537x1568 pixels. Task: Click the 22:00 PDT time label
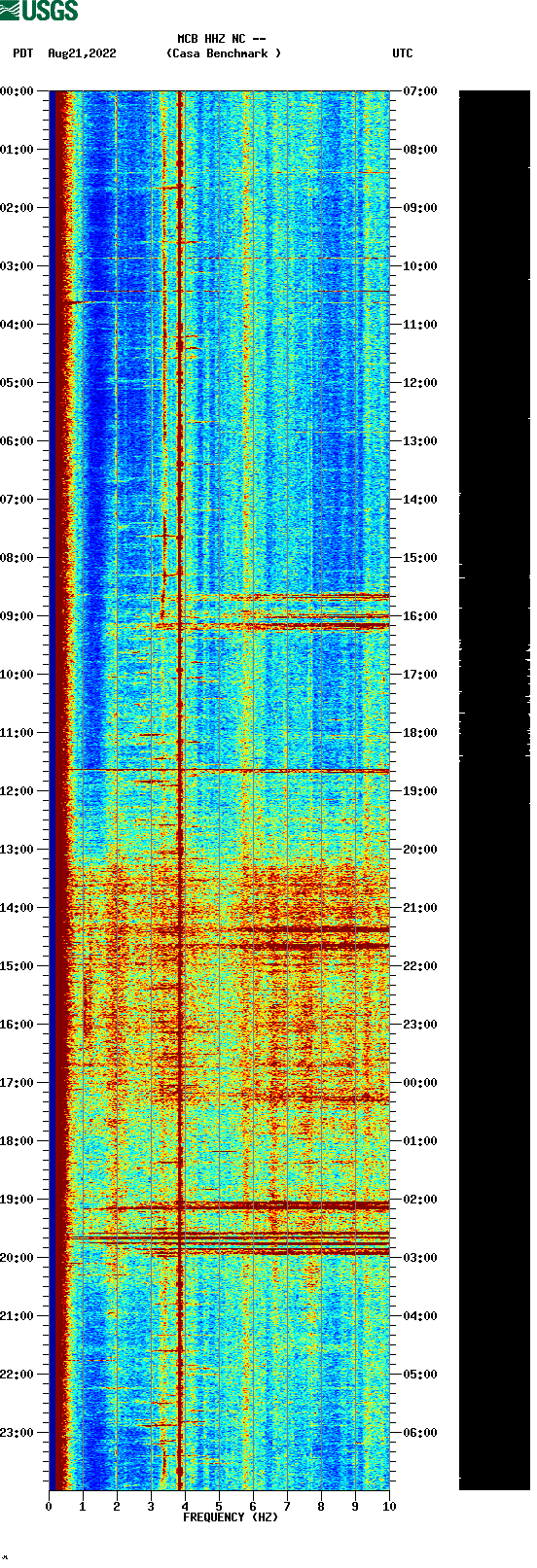tap(17, 1375)
